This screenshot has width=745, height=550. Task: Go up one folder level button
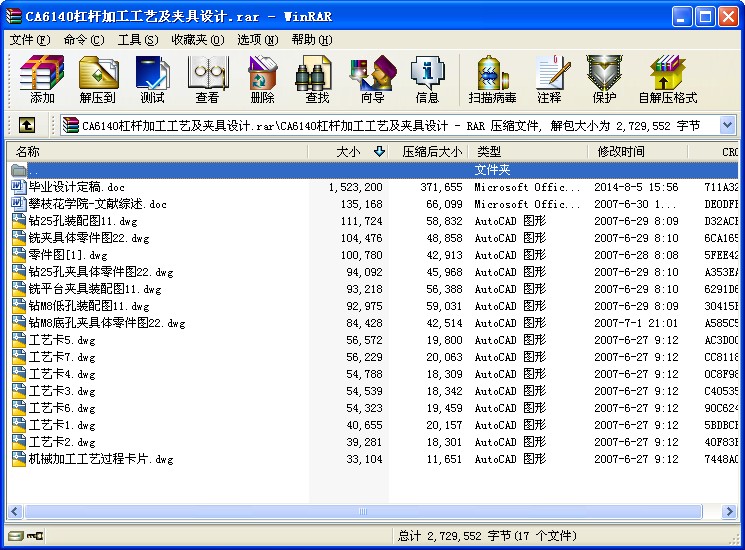pos(27,125)
